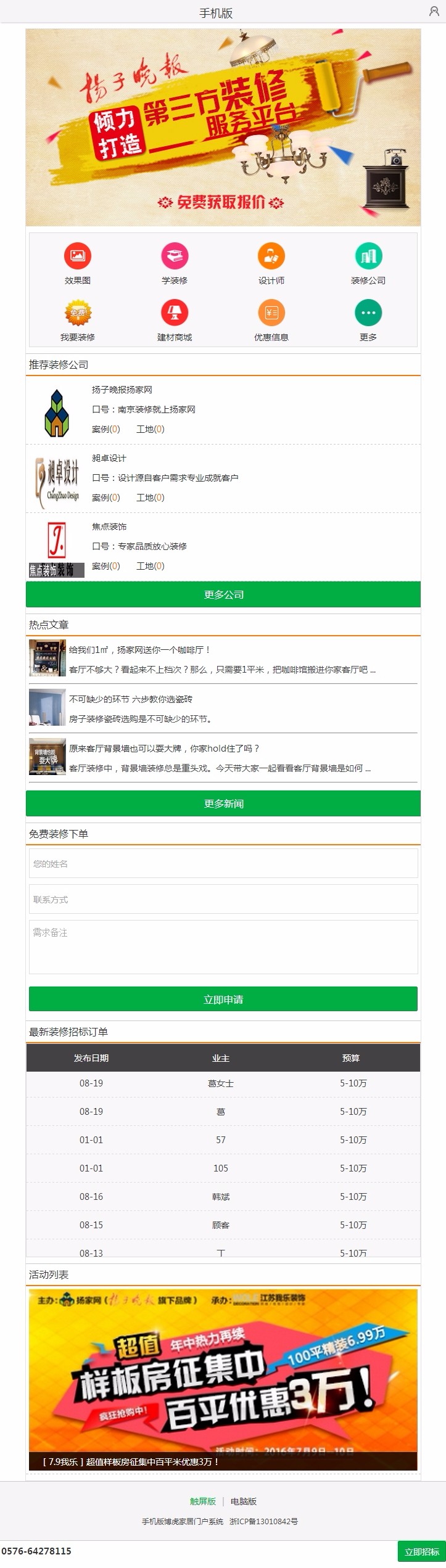Screen dimensions: 446x1568
Task: Click the 发布日期 column header
Action: click(x=91, y=1058)
